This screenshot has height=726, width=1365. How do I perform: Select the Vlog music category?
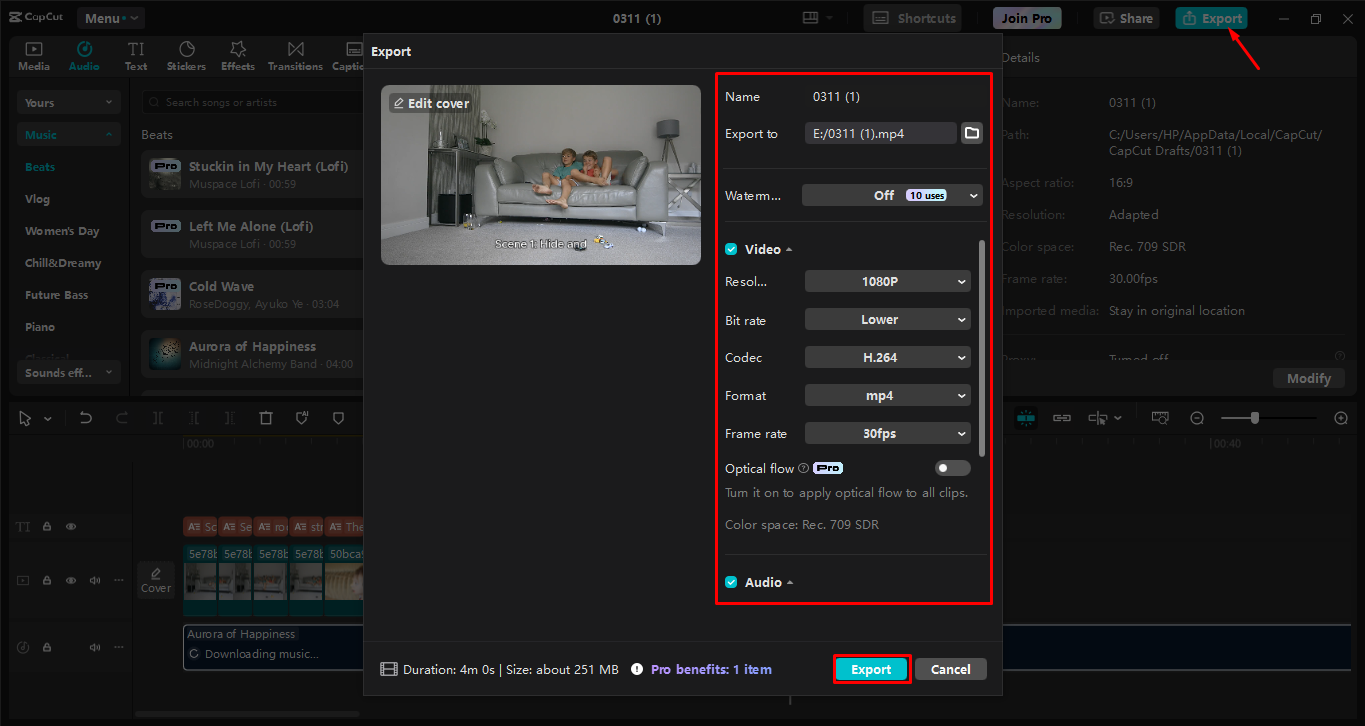tap(37, 199)
